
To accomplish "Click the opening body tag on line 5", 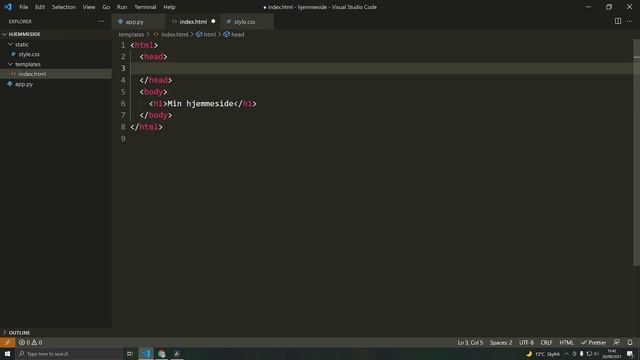I will click(x=153, y=92).
